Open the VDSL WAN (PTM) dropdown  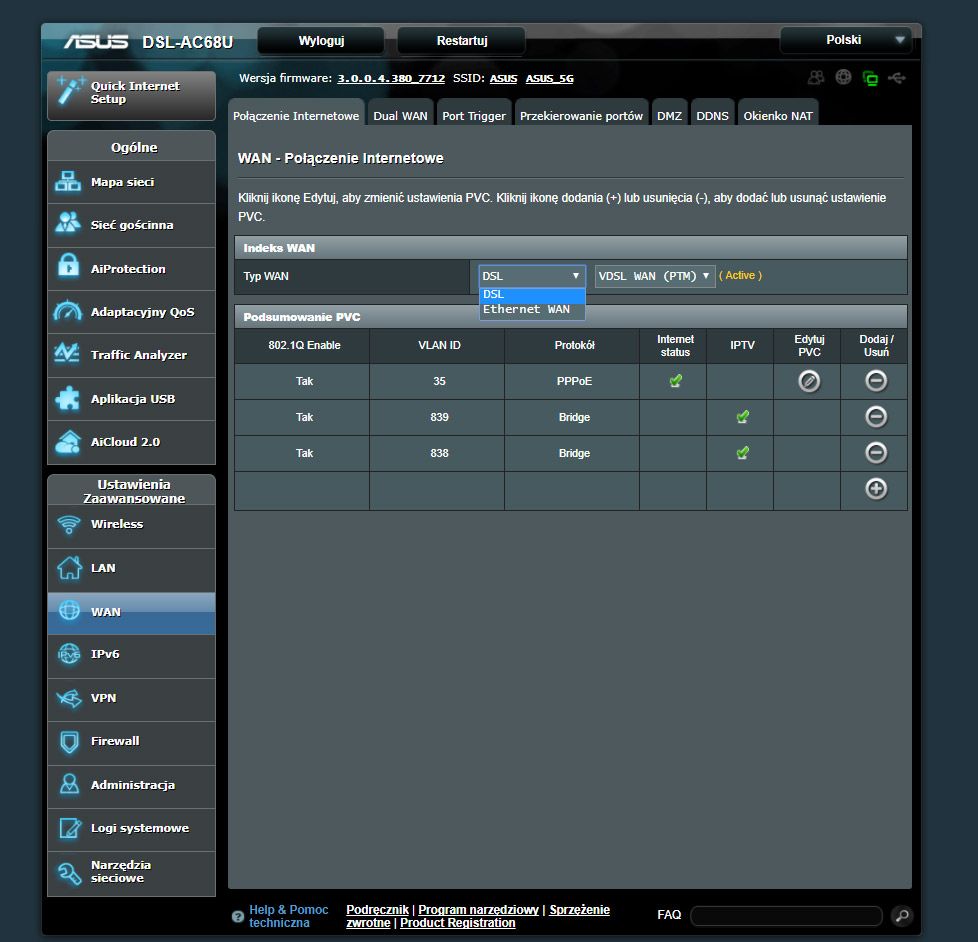click(655, 276)
